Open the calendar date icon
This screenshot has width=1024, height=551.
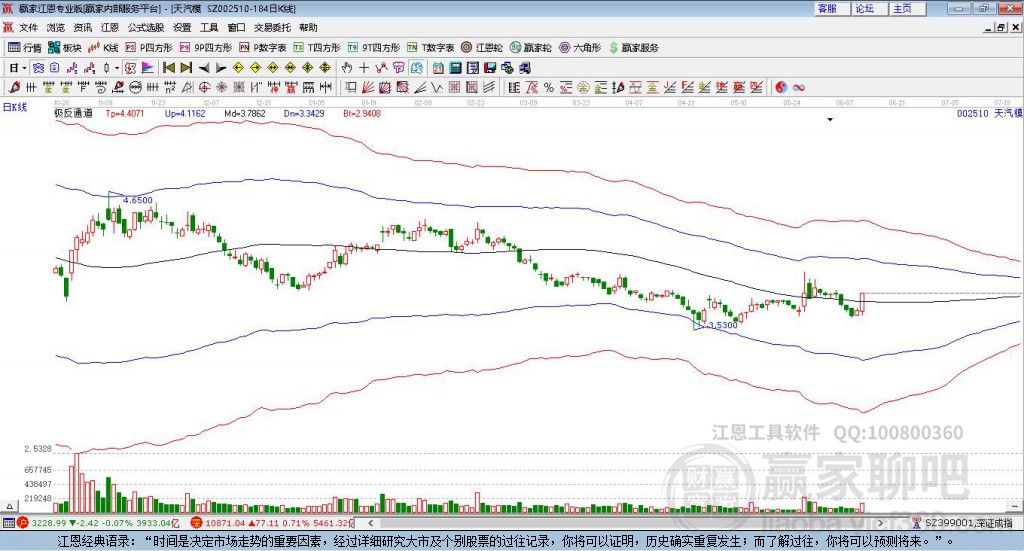[x=438, y=68]
